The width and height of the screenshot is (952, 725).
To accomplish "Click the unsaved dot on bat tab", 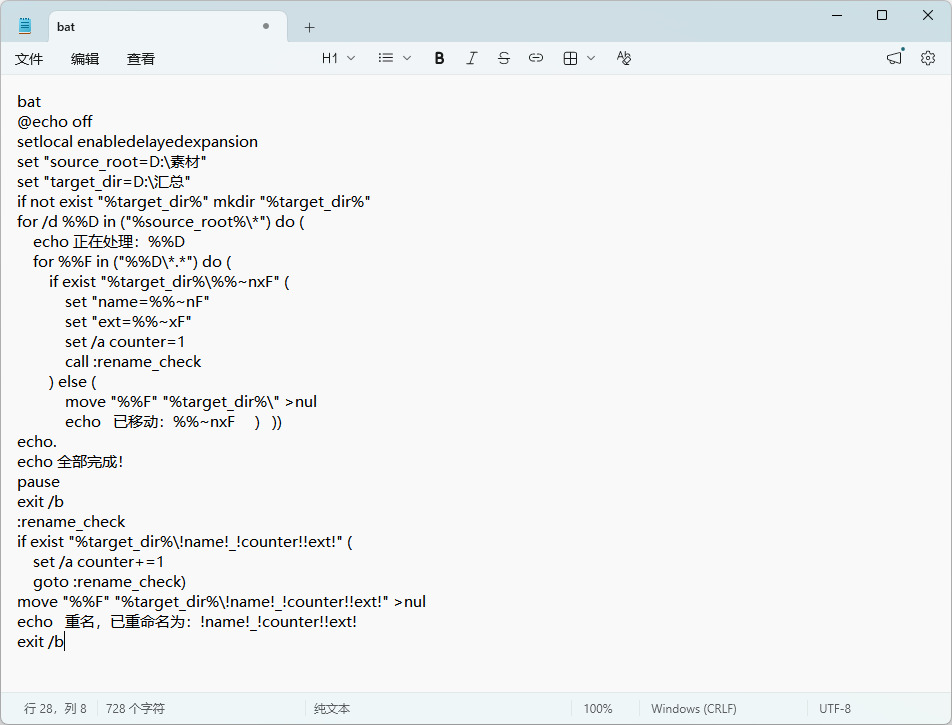I will click(266, 26).
